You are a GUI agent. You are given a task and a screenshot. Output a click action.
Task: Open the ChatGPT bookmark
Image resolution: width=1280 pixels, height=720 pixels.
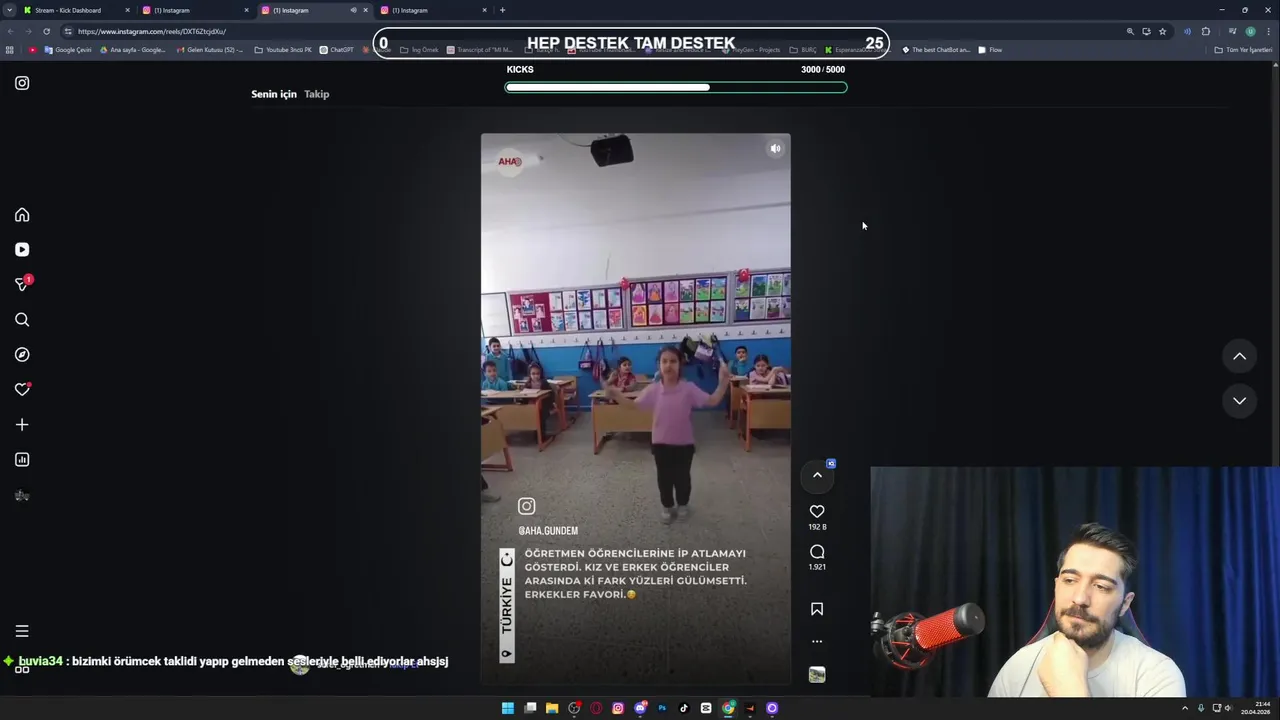point(337,50)
